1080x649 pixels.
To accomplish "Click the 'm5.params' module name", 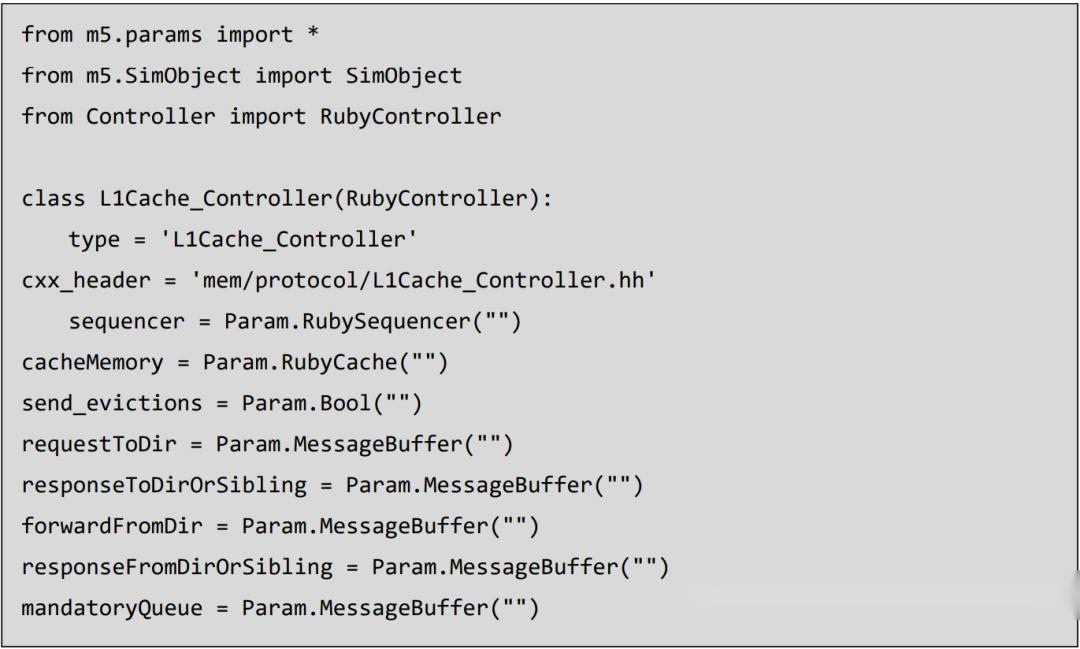I will (145, 35).
